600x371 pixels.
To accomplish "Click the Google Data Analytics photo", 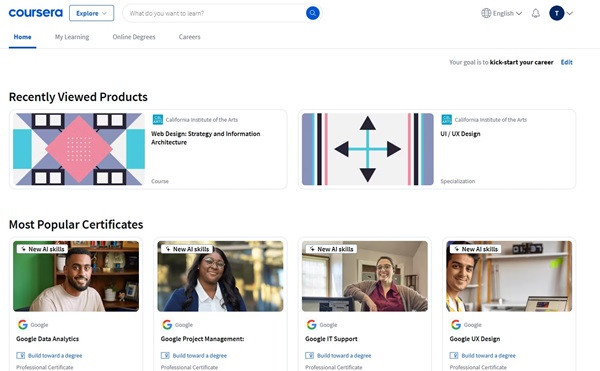I will pos(76,276).
